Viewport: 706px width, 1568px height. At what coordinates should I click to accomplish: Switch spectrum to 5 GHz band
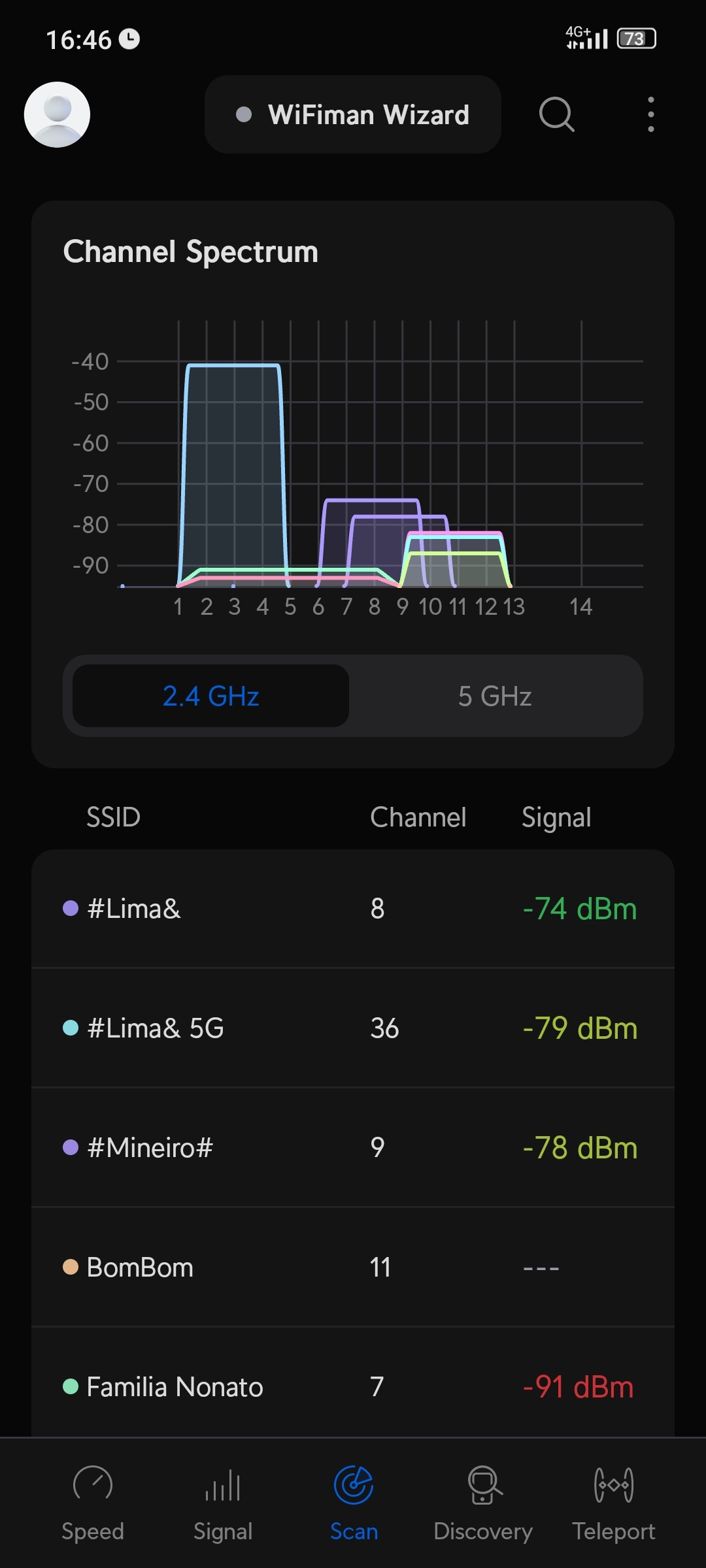click(495, 696)
